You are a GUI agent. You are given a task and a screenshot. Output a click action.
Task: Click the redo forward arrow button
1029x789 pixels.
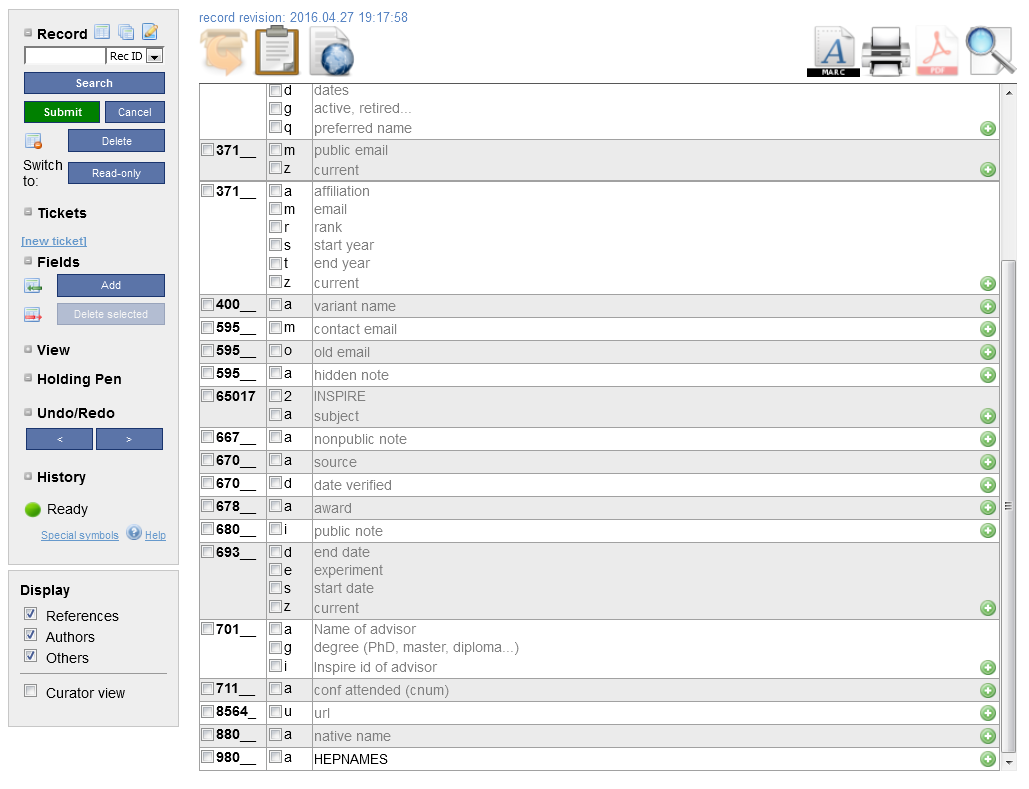[129, 439]
